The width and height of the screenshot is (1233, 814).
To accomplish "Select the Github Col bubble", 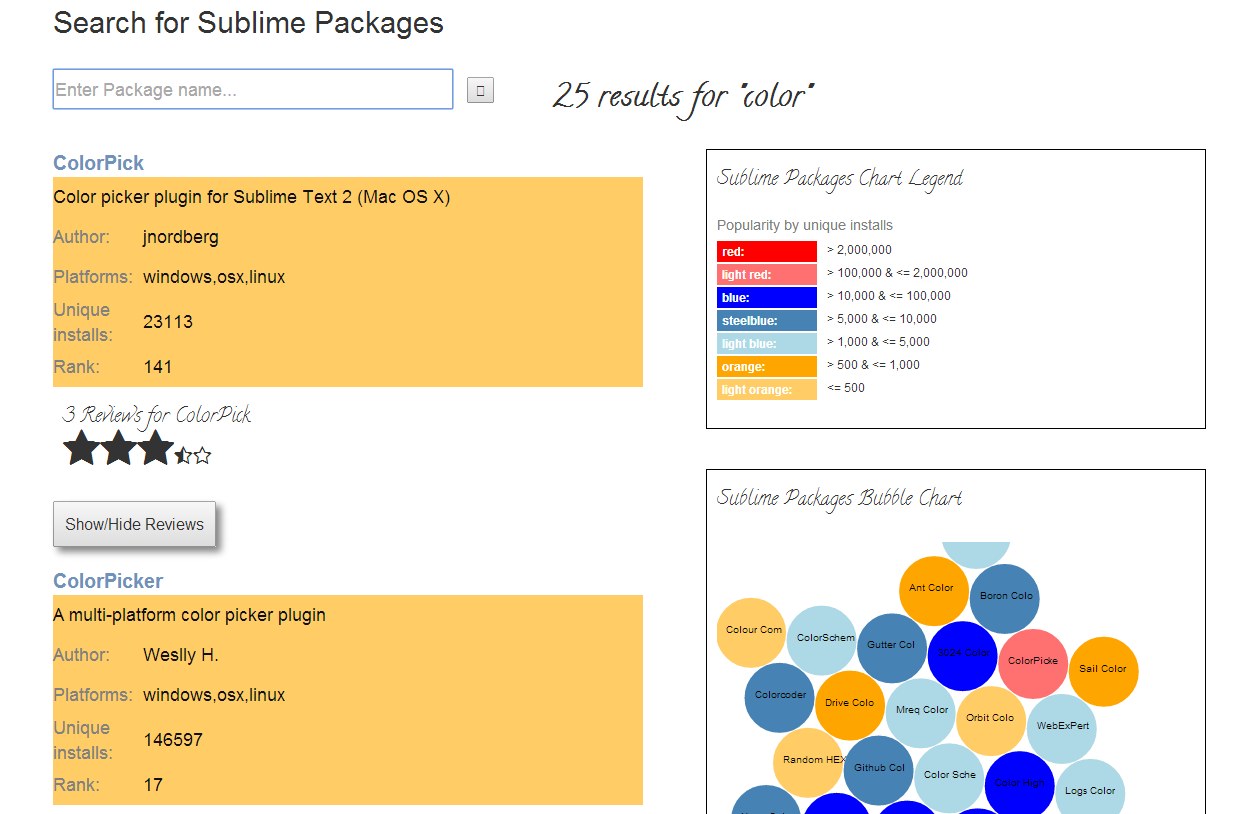I will pyautogui.click(x=879, y=770).
